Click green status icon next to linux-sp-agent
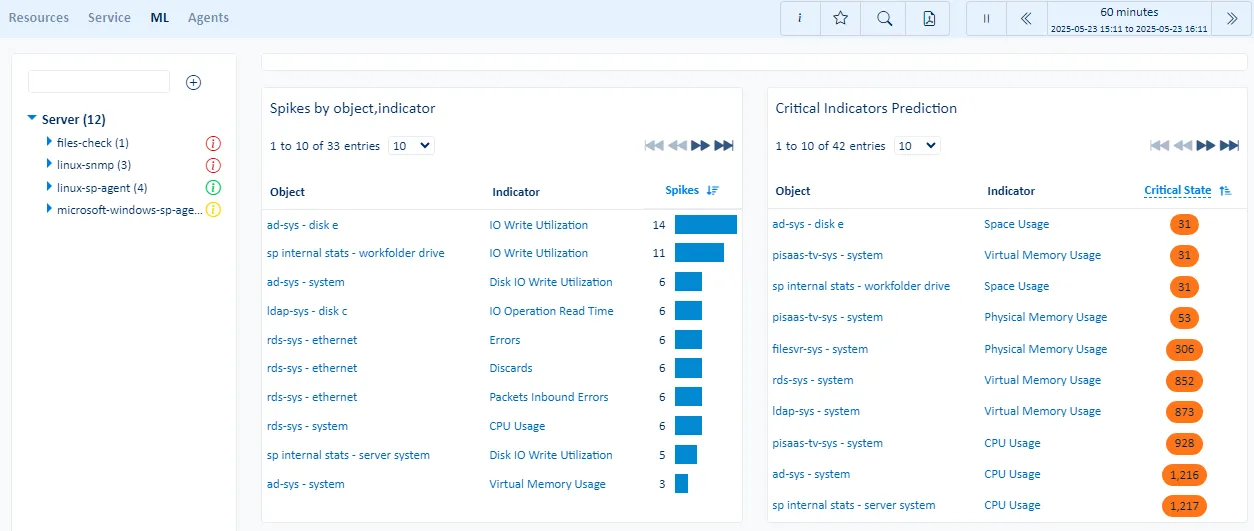The height and width of the screenshot is (531, 1254). [213, 188]
